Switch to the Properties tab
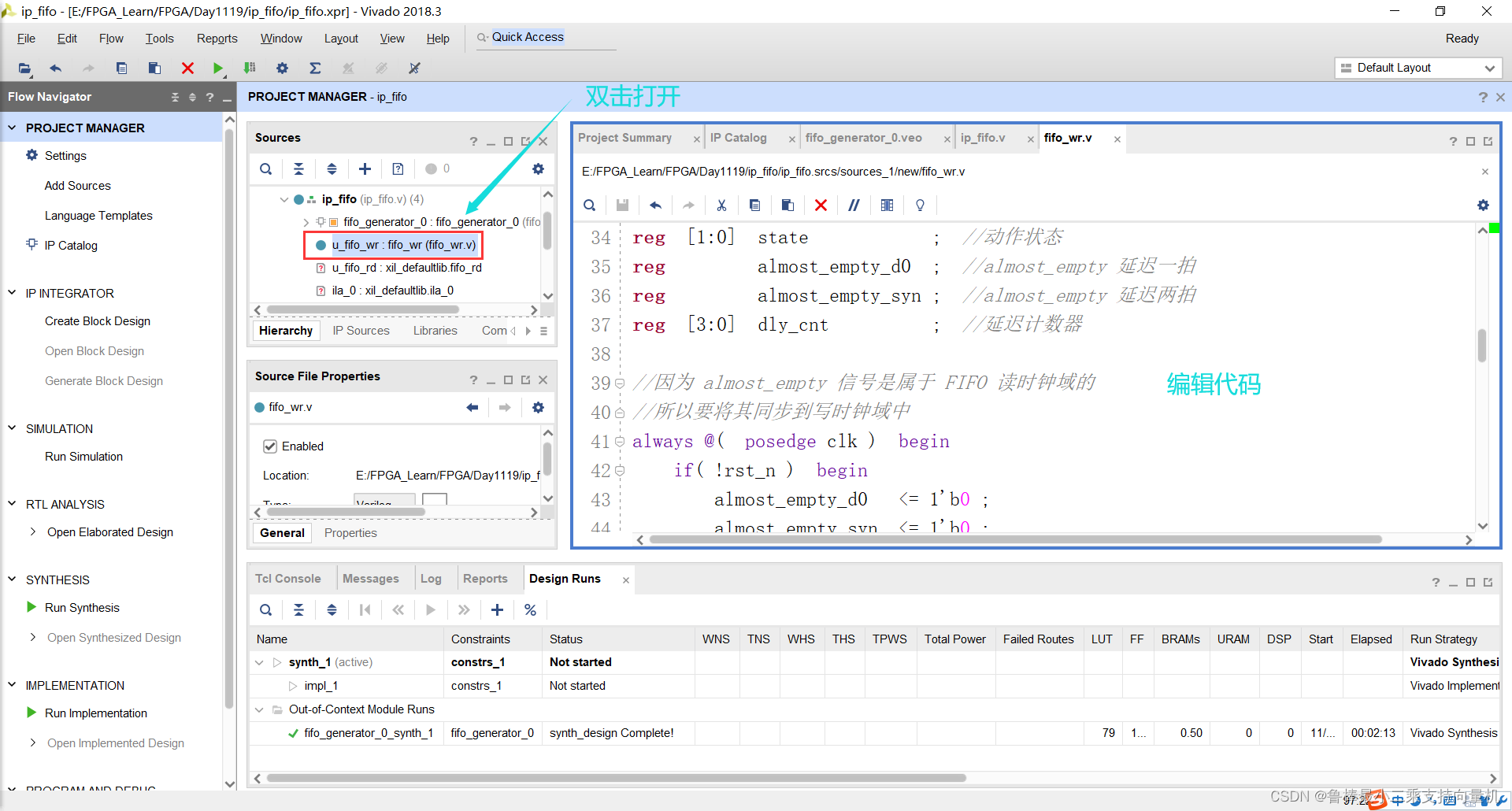 [x=350, y=533]
